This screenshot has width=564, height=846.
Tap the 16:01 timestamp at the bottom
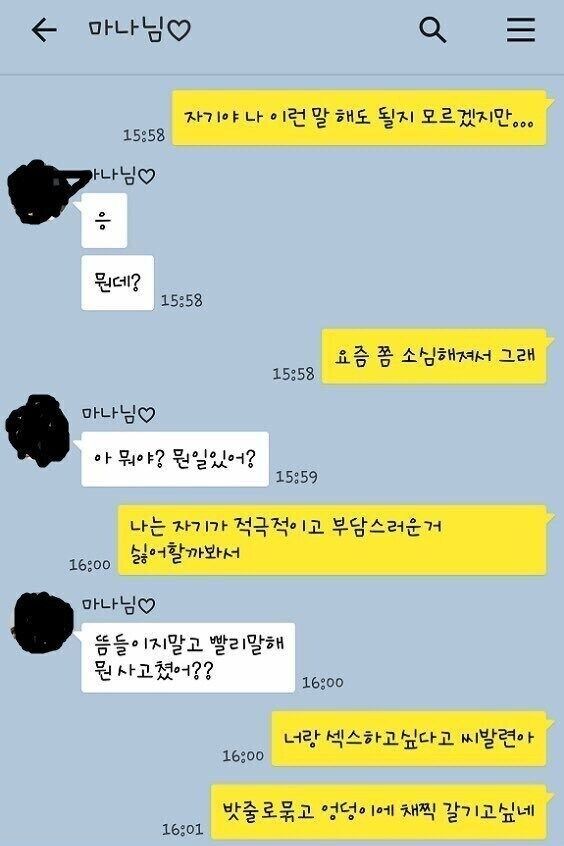tap(182, 829)
